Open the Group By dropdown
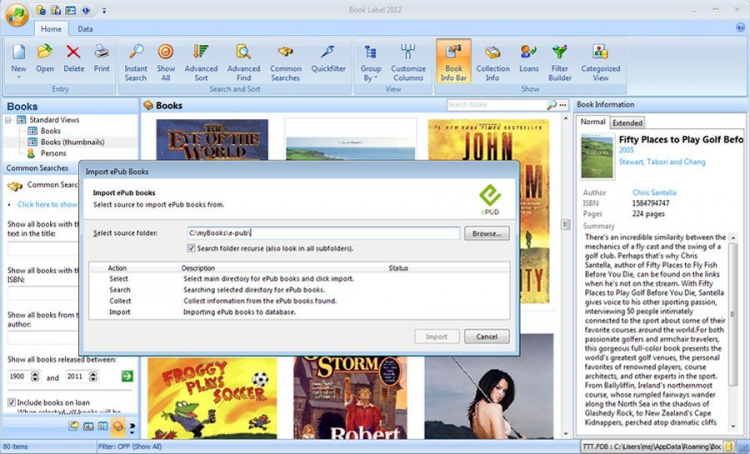The height and width of the screenshot is (454, 750). (371, 64)
